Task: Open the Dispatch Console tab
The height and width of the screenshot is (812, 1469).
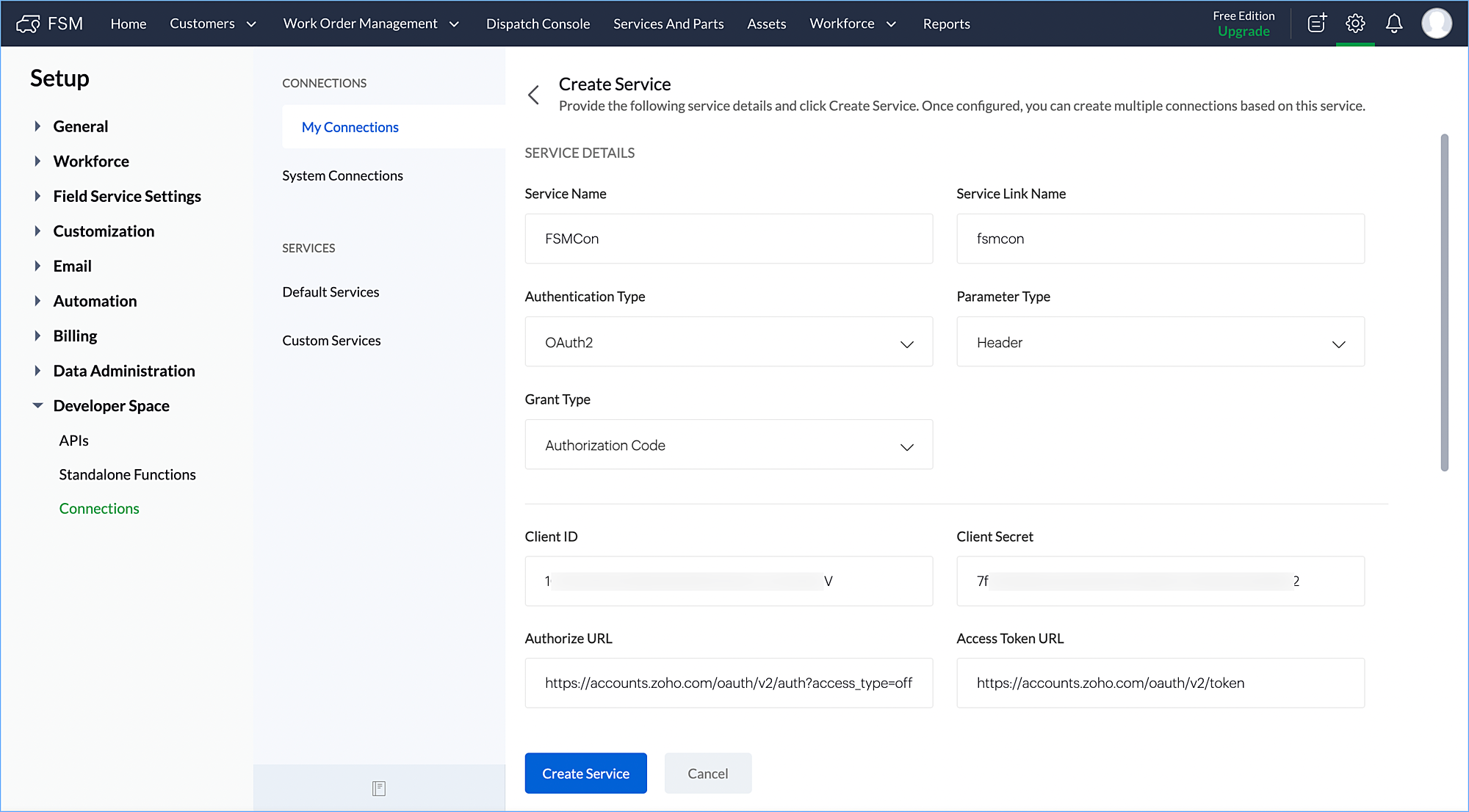Action: (538, 23)
